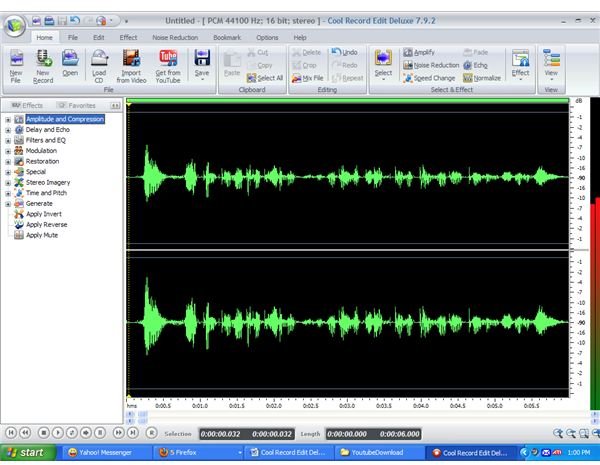Open the Effect ribbon tab
600x465 pixels.
point(128,38)
